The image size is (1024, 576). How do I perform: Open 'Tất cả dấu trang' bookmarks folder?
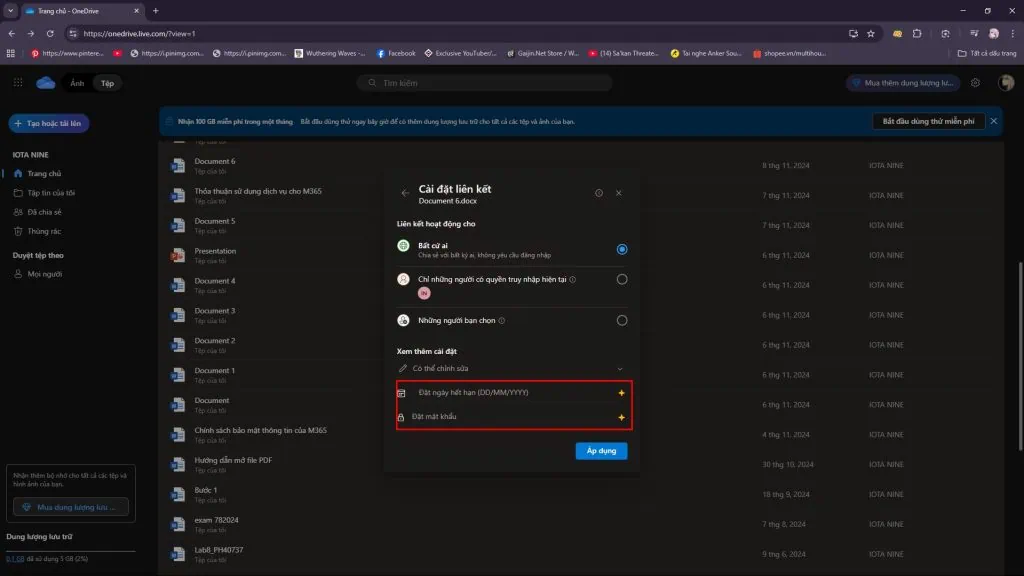pos(987,53)
